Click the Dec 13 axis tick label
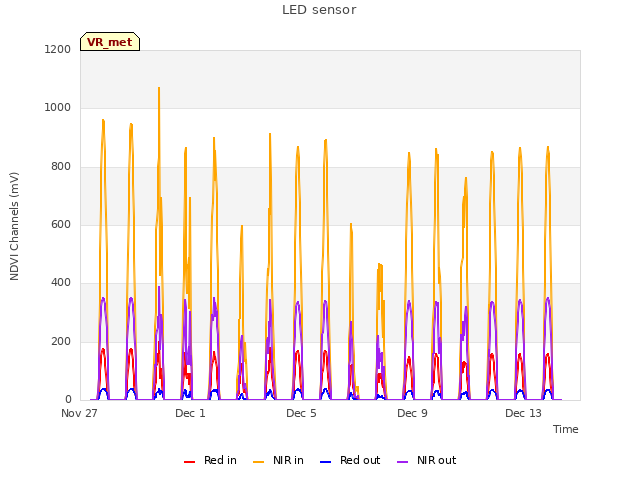The image size is (640, 480). pyautogui.click(x=523, y=413)
